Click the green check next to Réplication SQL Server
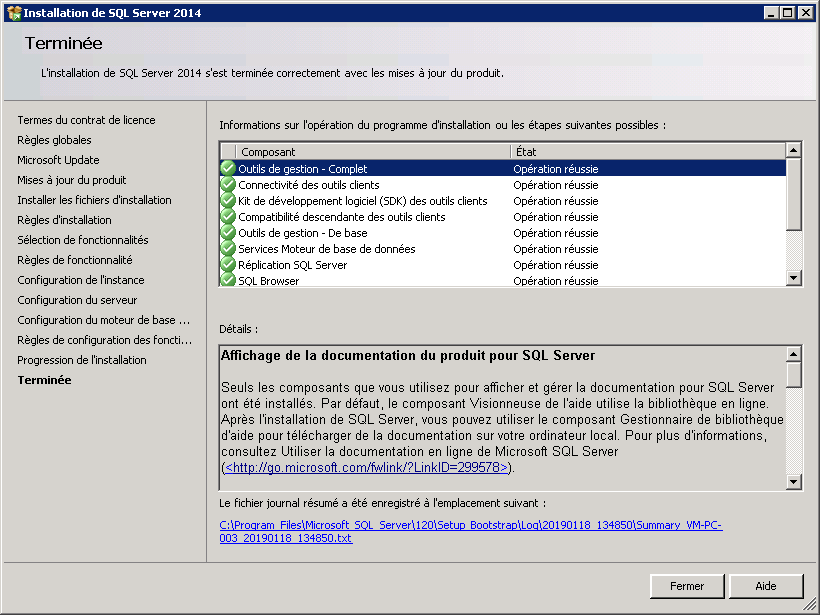The width and height of the screenshot is (820, 615). click(x=228, y=265)
